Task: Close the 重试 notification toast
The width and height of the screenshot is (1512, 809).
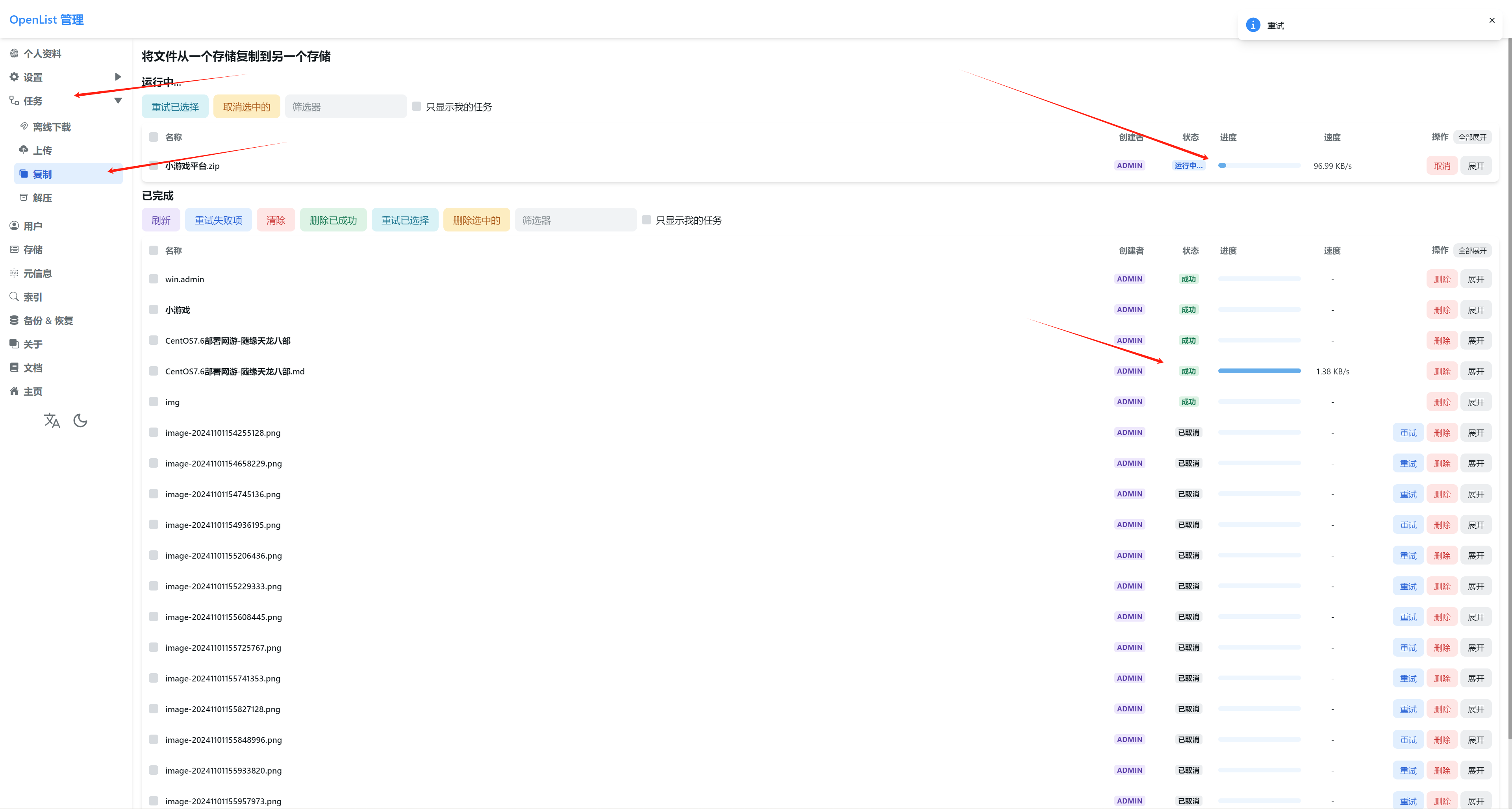Action: coord(1492,20)
